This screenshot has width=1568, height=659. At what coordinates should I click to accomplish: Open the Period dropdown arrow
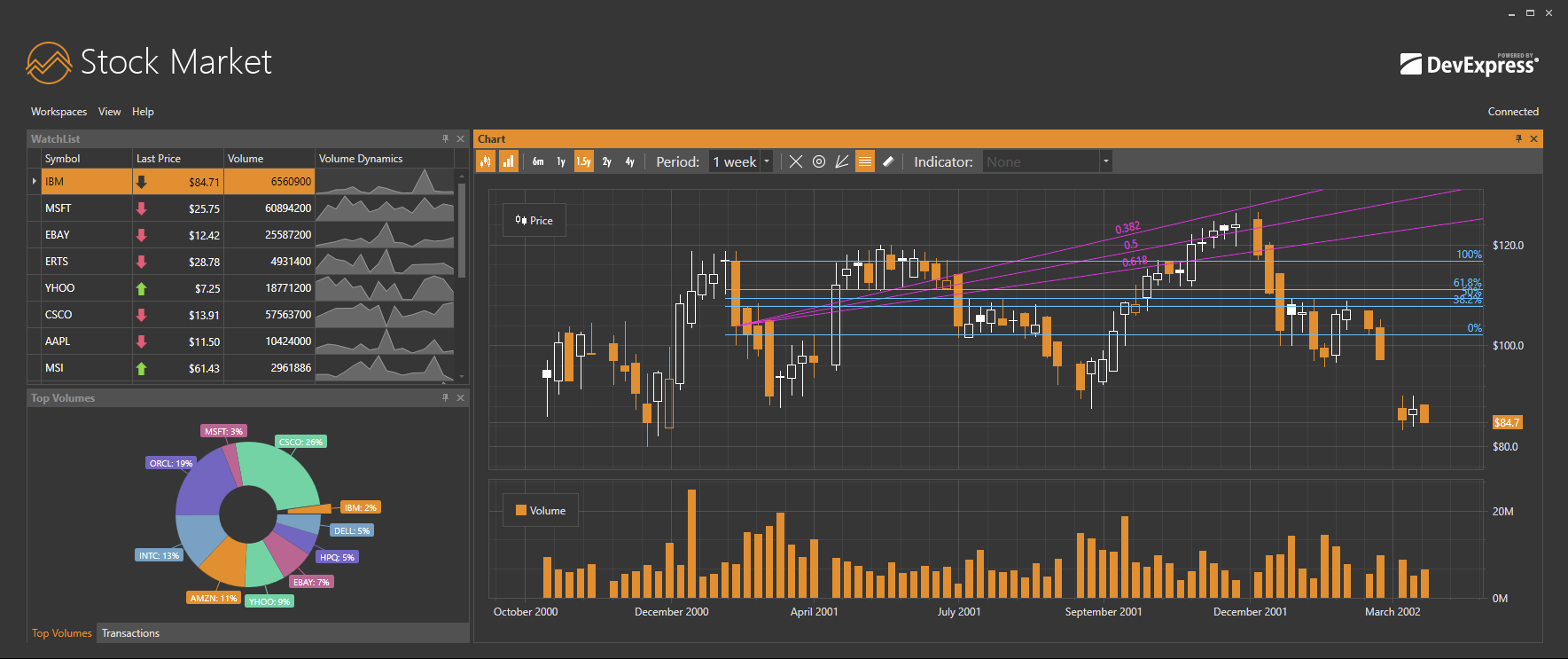coord(767,161)
